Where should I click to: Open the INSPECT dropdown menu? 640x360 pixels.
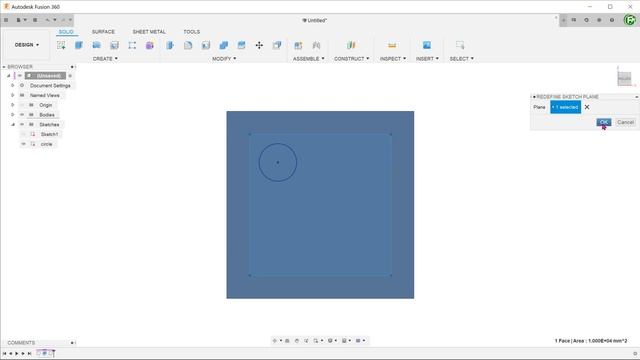393,59
